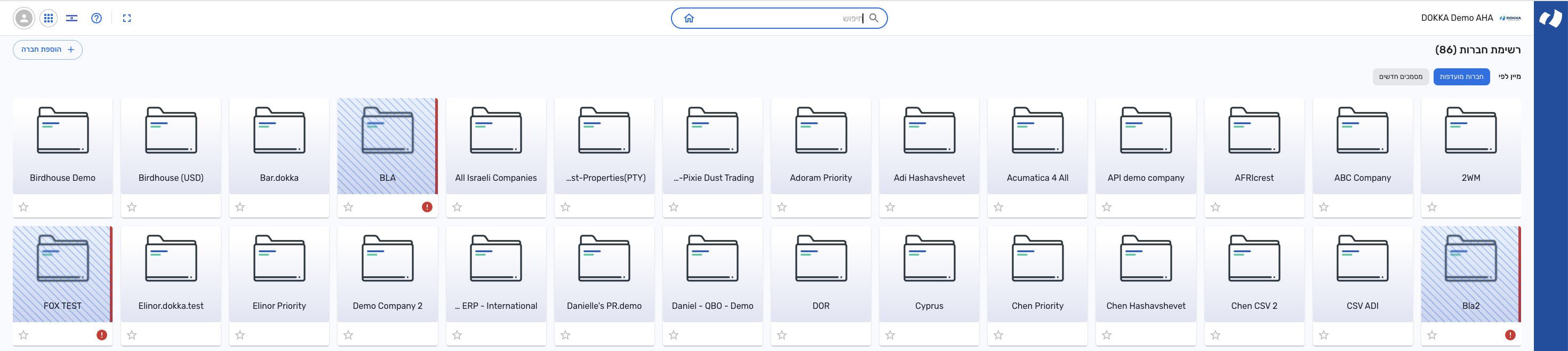Sort by חברות מועדפות tab
1568x351 pixels.
pyautogui.click(x=1461, y=77)
